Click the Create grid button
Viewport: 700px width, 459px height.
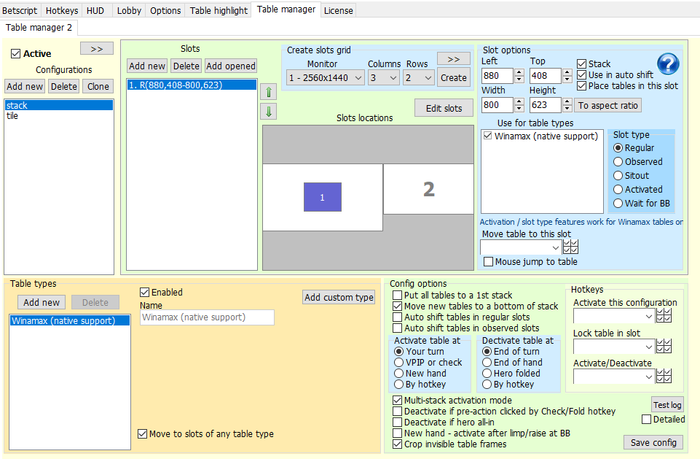pyautogui.click(x=454, y=78)
